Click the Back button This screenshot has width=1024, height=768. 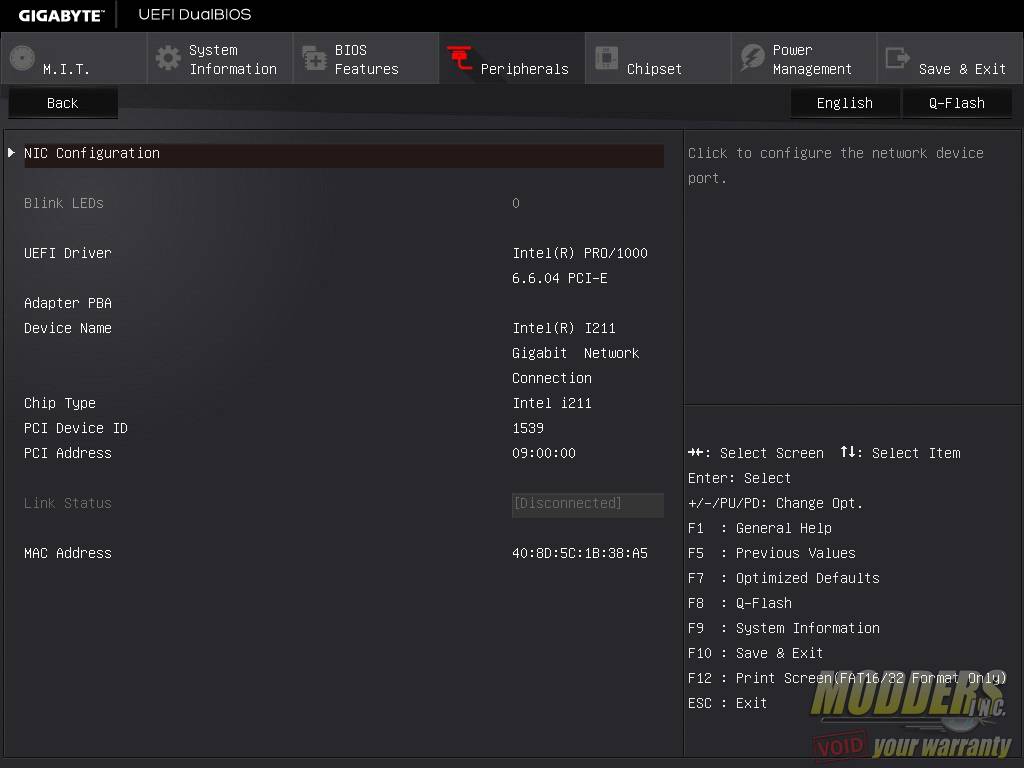tap(63, 103)
